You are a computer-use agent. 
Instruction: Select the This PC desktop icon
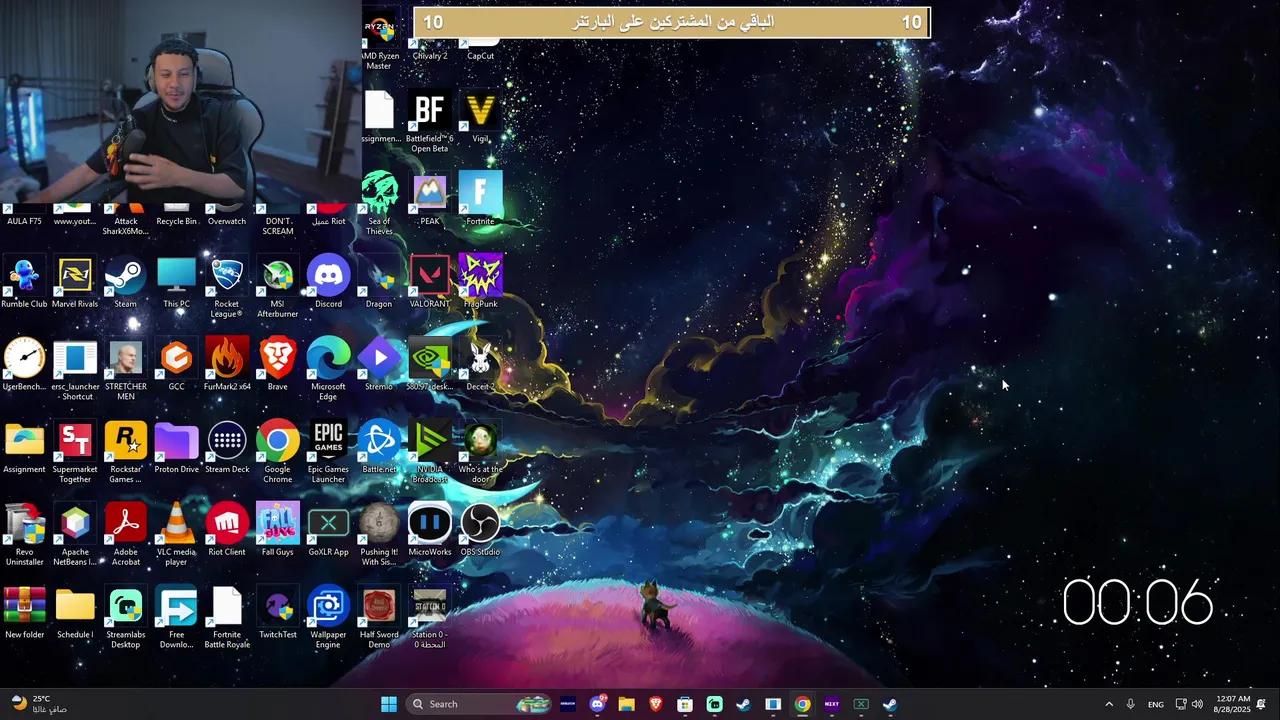click(x=176, y=282)
